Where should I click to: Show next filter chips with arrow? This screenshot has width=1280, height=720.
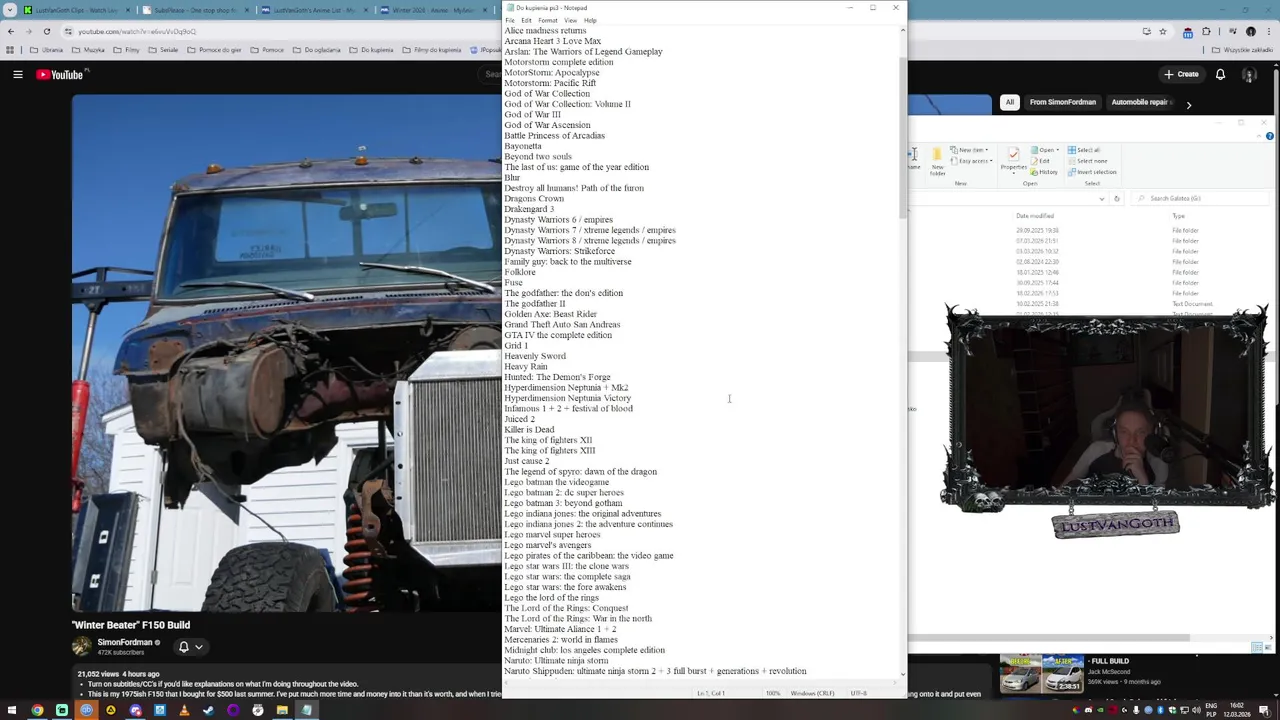1189,104
